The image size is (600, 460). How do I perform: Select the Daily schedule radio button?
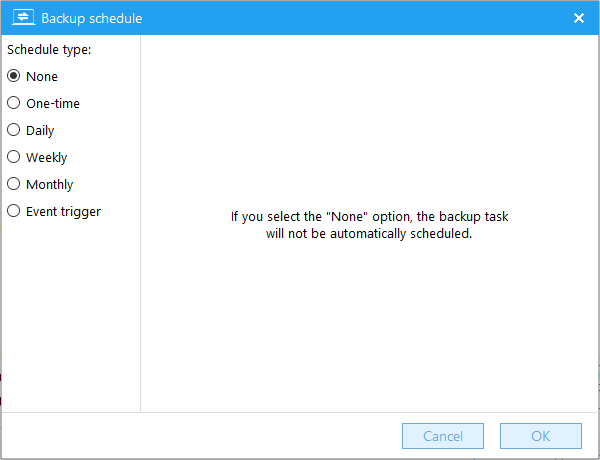[13, 130]
